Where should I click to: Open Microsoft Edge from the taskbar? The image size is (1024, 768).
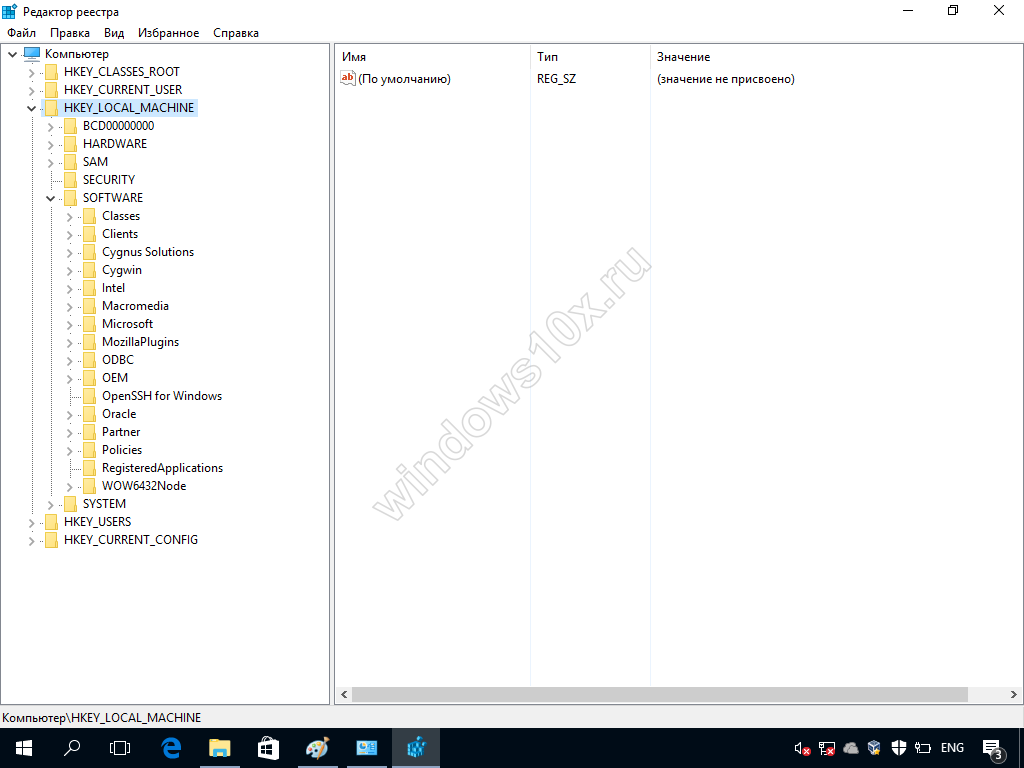[x=170, y=748]
